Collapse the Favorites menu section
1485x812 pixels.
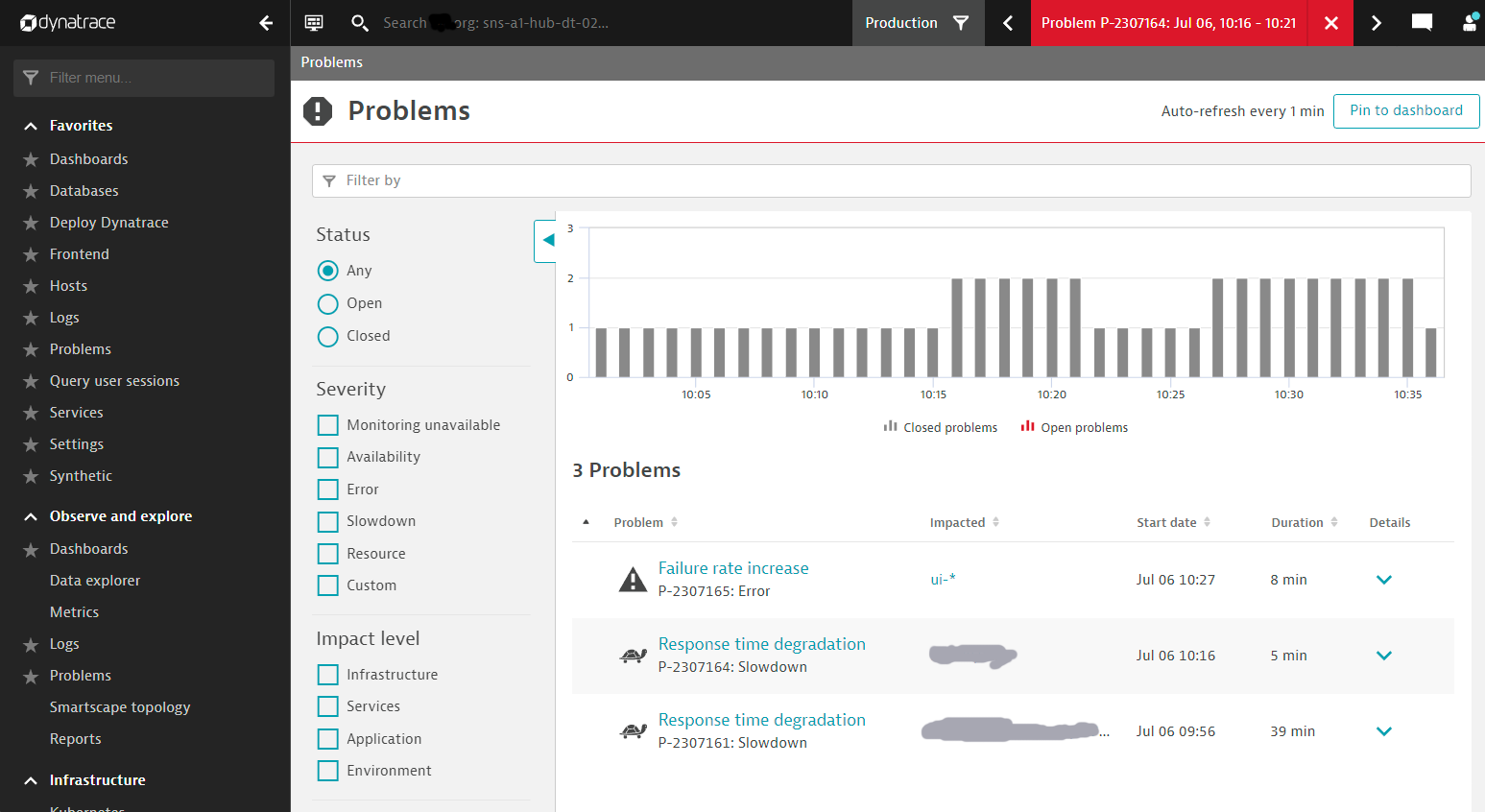click(31, 126)
